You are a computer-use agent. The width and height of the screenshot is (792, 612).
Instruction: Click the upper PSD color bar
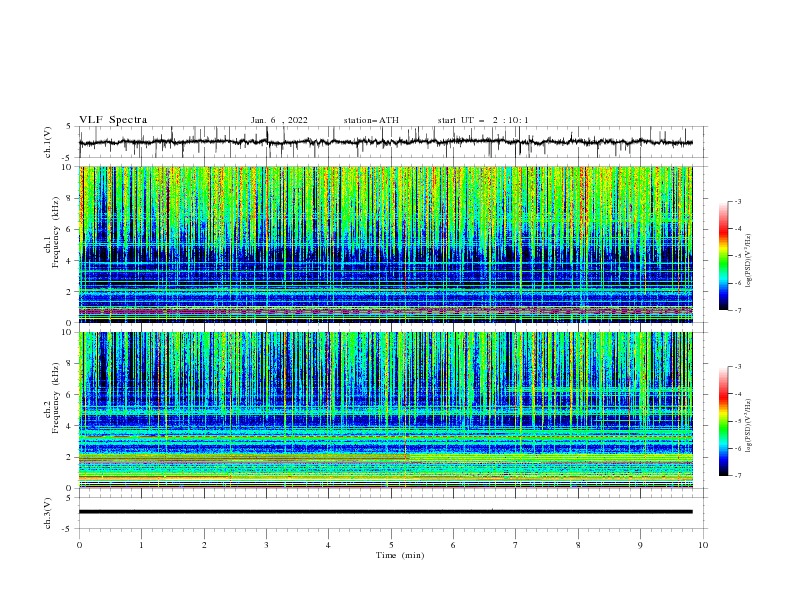point(724,256)
